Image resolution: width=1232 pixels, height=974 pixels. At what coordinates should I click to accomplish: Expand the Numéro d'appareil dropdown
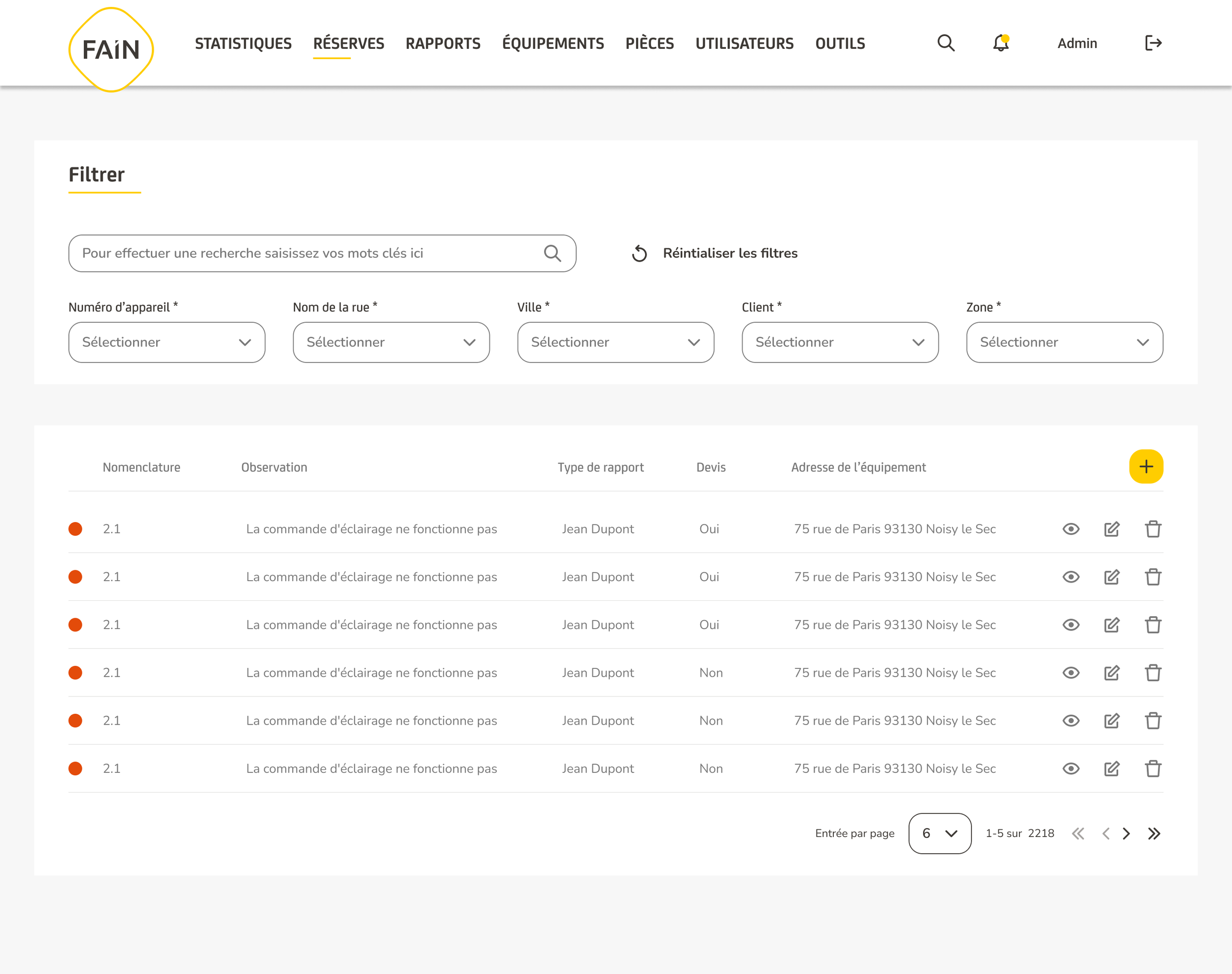pyautogui.click(x=167, y=342)
